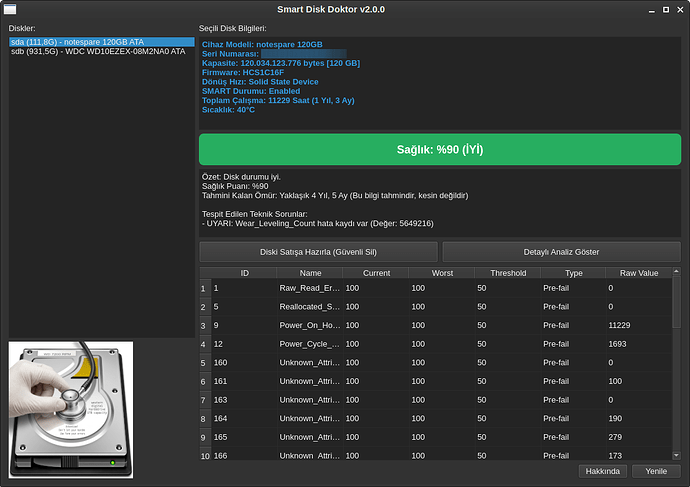This screenshot has height=487, width=690.
Task: Click the Hakkında button
Action: coord(602,471)
